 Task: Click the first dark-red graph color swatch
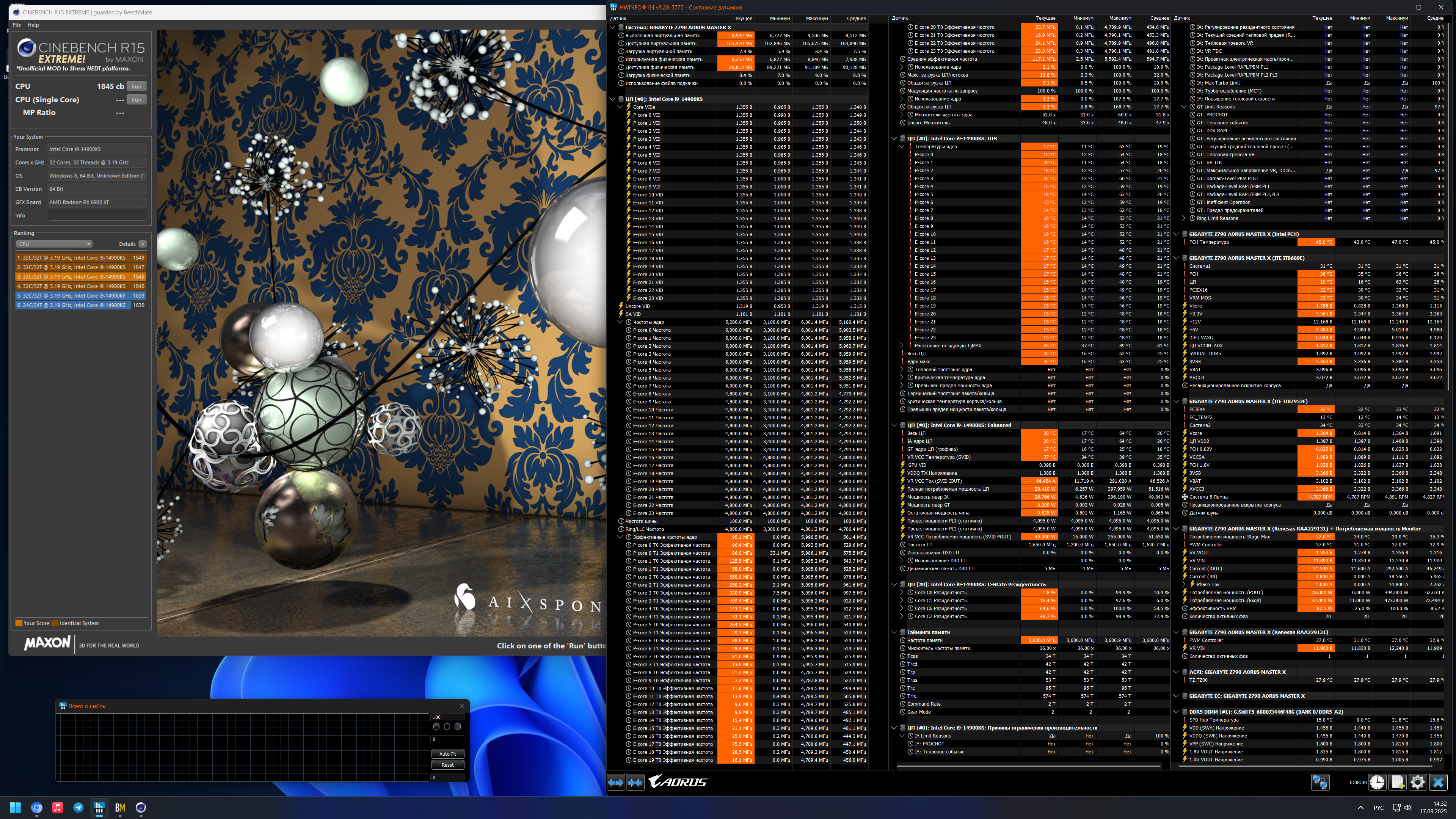click(436, 727)
